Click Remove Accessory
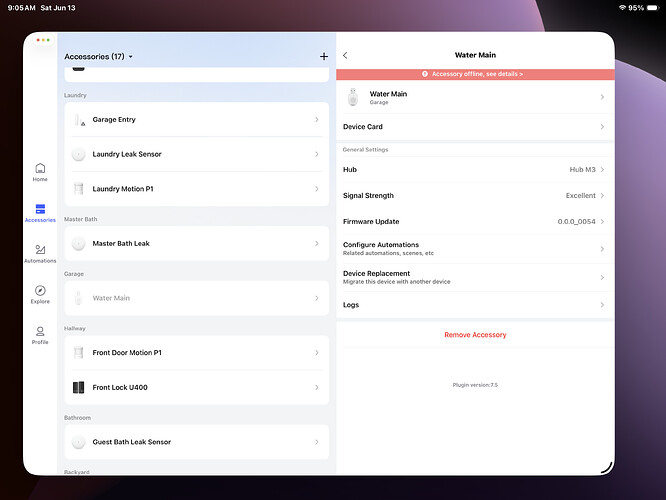The width and height of the screenshot is (666, 500). [x=475, y=335]
